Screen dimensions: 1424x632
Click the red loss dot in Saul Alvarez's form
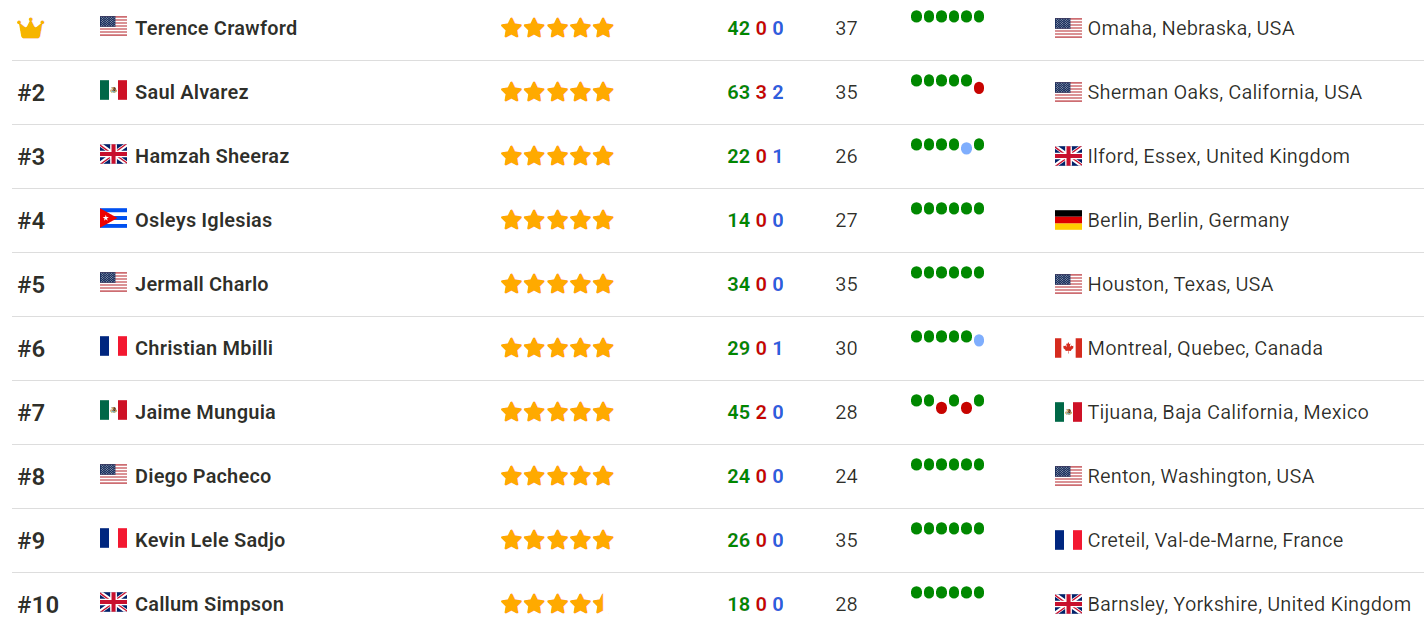coord(979,88)
